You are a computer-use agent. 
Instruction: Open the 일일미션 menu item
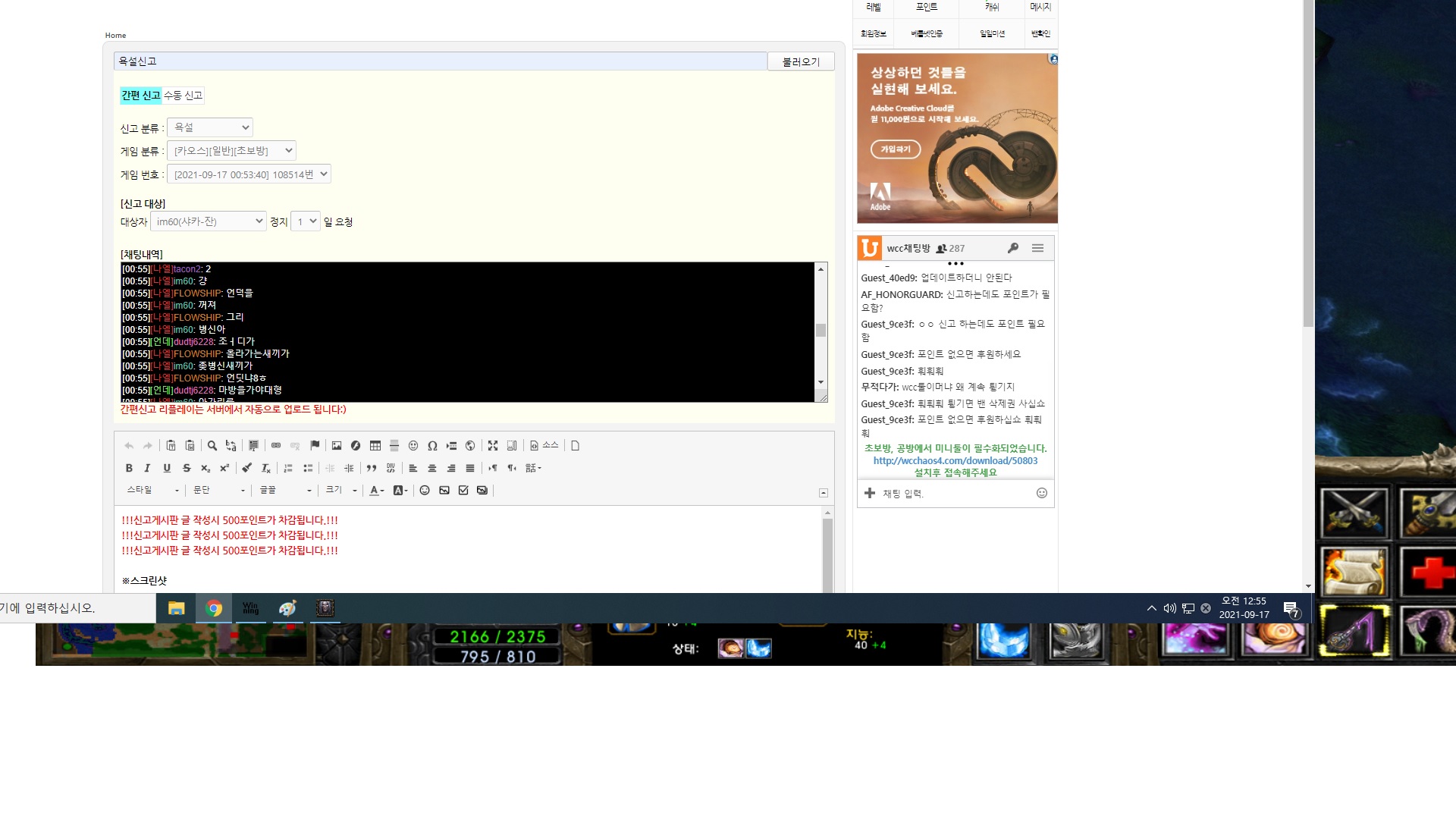[992, 33]
